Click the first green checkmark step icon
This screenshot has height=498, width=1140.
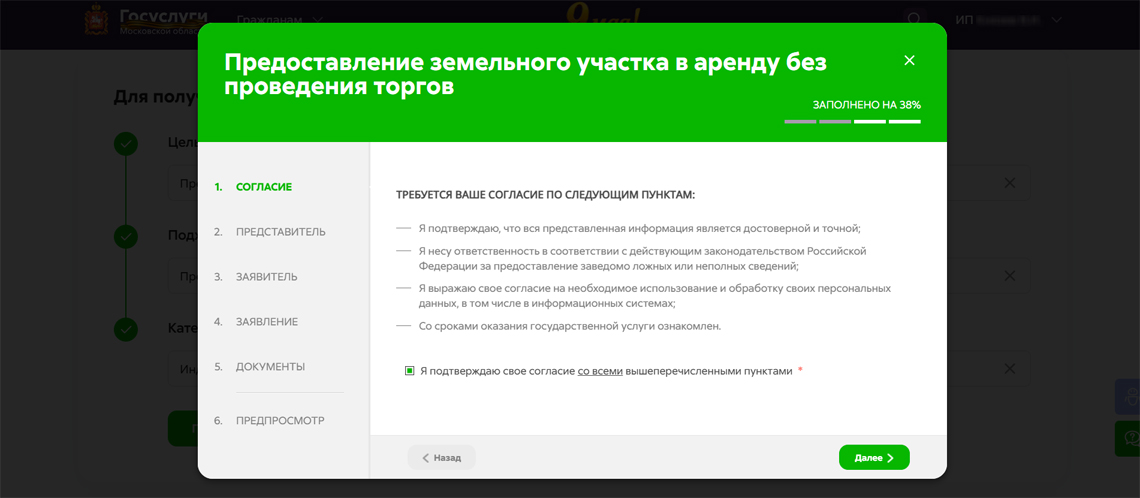(126, 144)
